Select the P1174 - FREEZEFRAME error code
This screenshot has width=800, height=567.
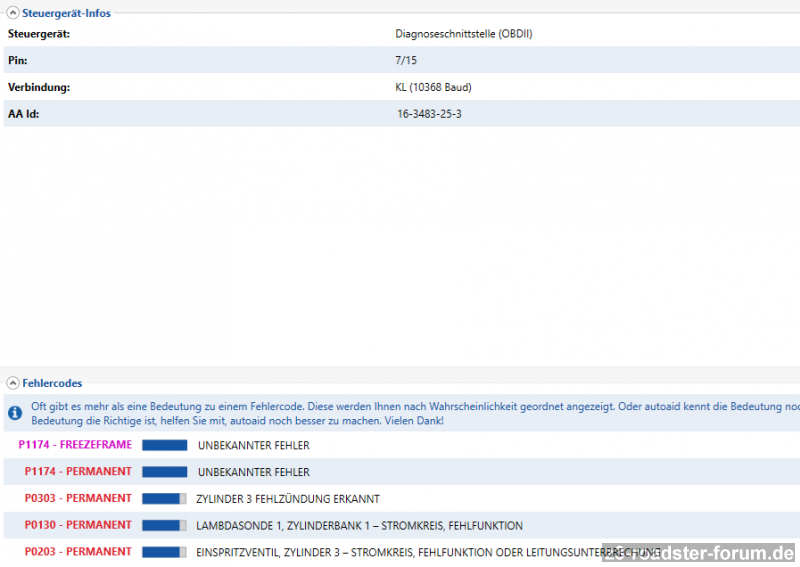pyautogui.click(x=75, y=445)
